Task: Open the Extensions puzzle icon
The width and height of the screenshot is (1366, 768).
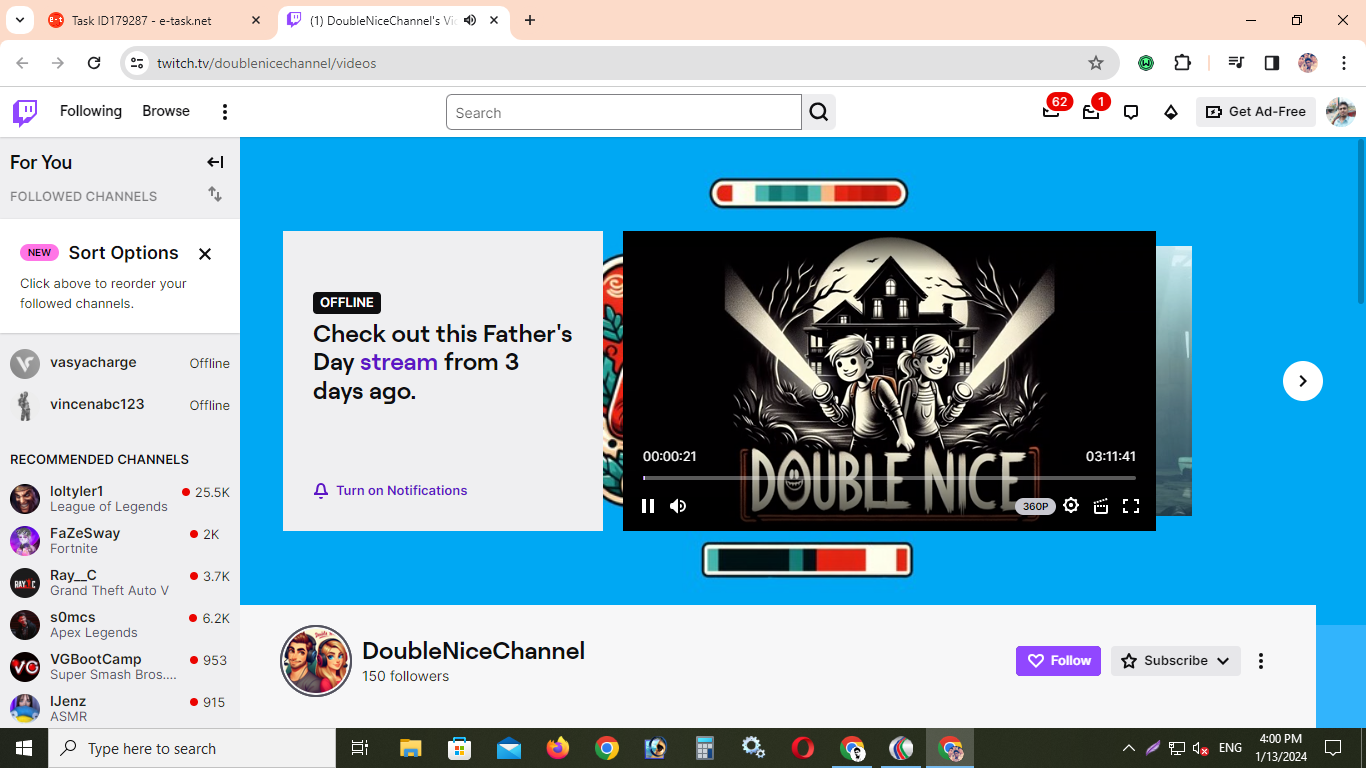Action: 1182,63
